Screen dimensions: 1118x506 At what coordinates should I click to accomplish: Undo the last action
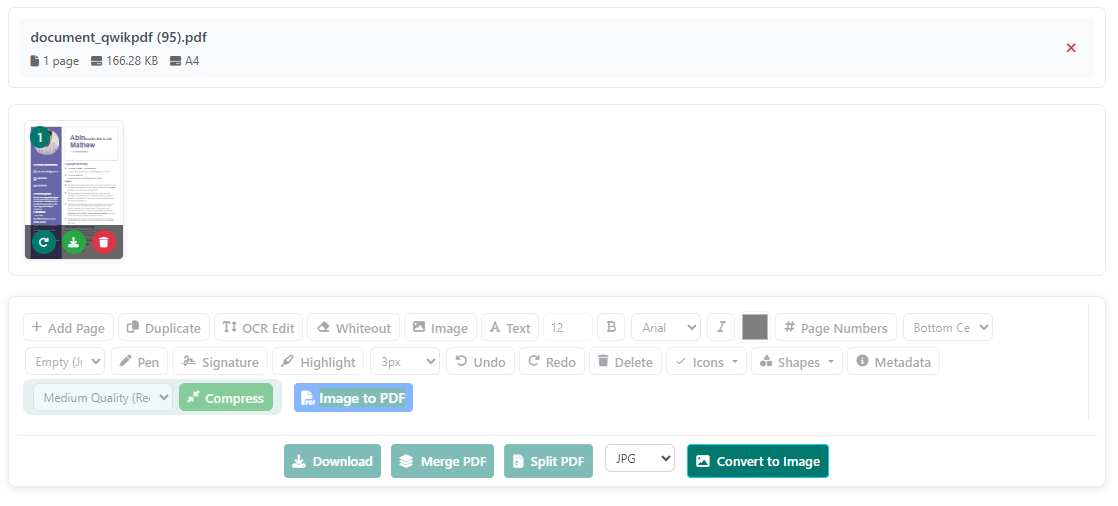pyautogui.click(x=480, y=361)
